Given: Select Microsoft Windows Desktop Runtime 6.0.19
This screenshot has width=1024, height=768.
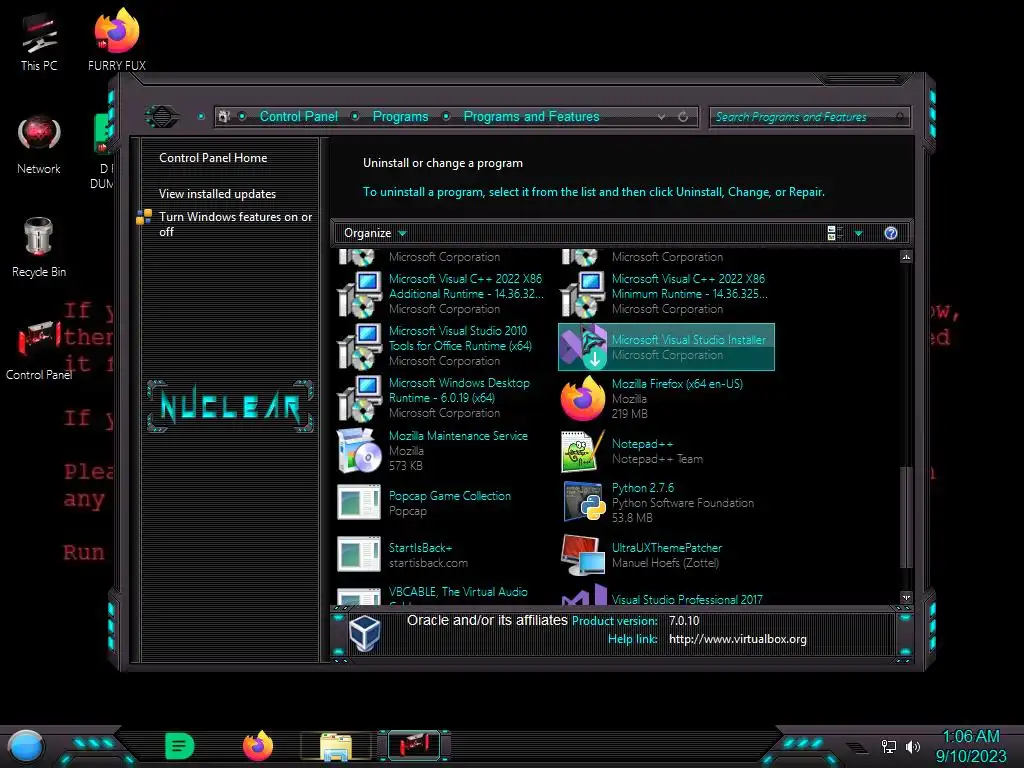Looking at the screenshot, I should [441, 398].
